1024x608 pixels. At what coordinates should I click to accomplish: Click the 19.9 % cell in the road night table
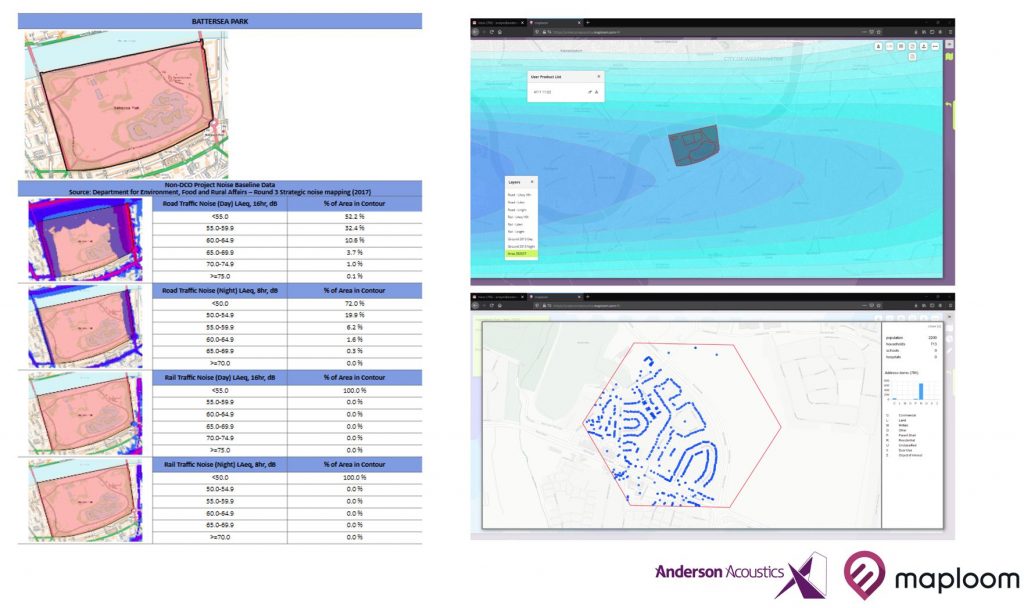(x=355, y=315)
